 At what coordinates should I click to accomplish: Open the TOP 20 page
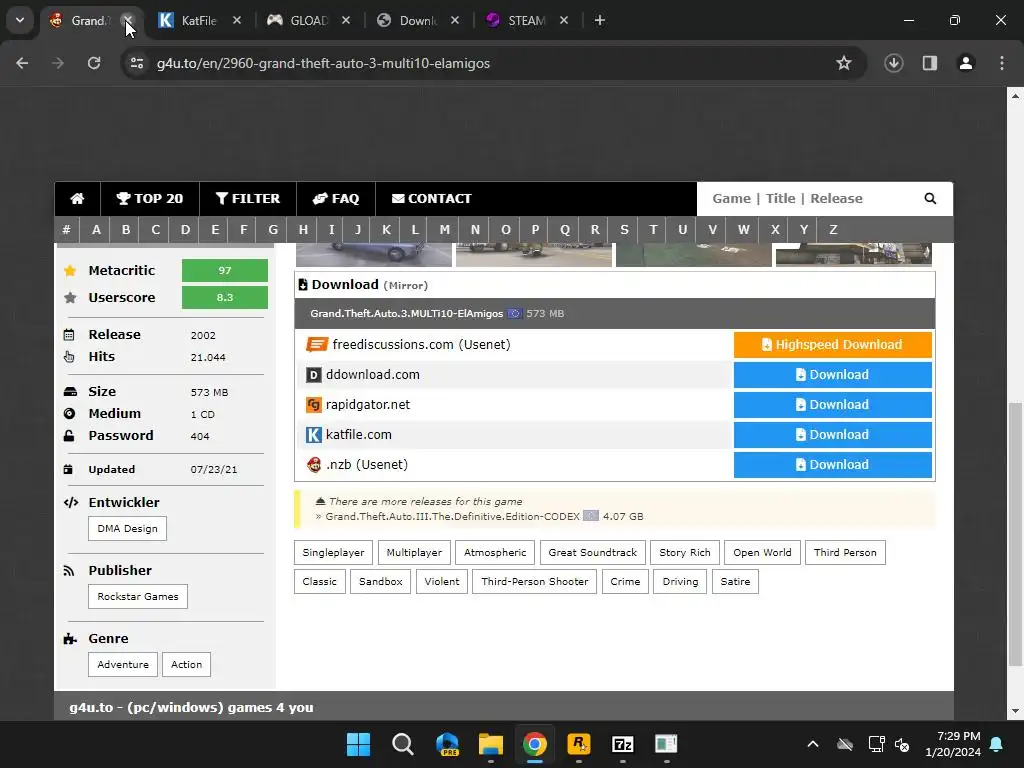(150, 199)
